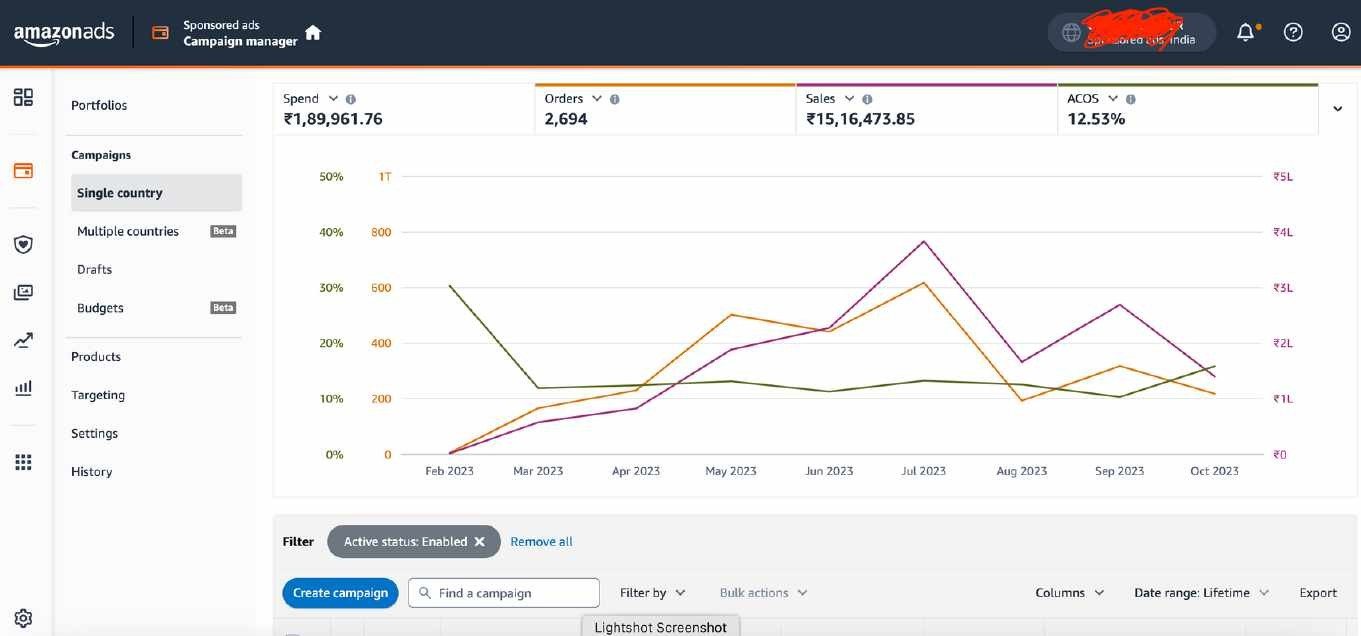Image resolution: width=1361 pixels, height=636 pixels.
Task: Open Targeting in the sidebar
Action: [98, 395]
